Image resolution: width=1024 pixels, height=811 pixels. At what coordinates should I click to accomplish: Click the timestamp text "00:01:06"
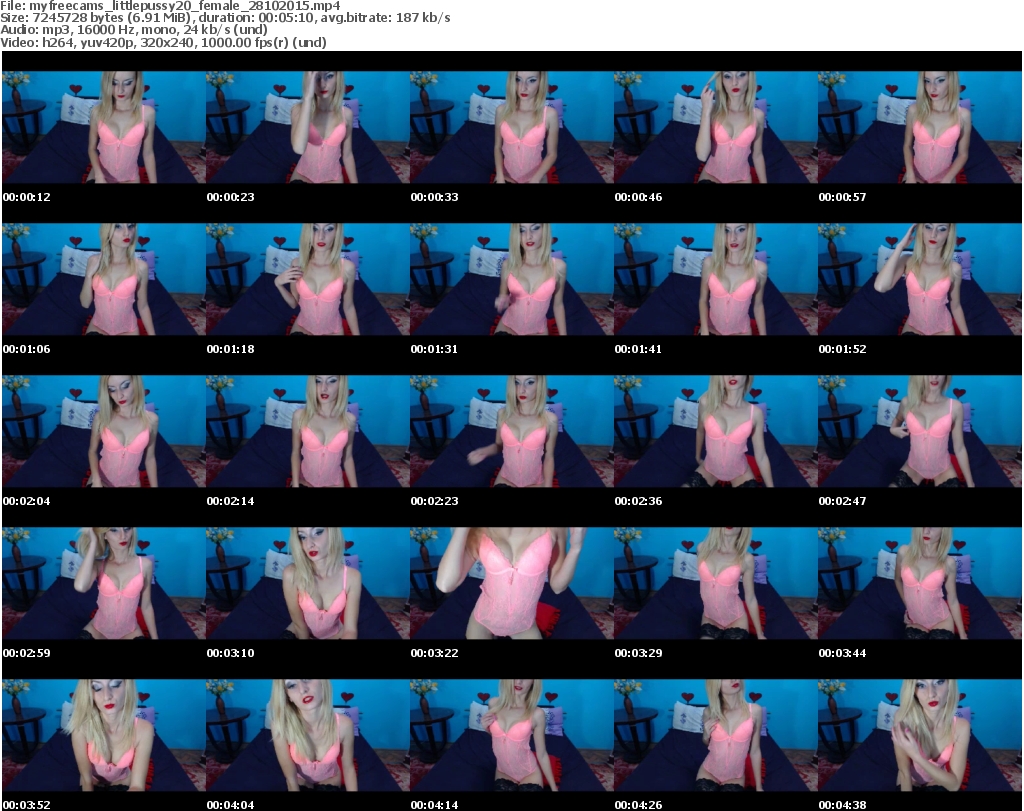point(27,349)
